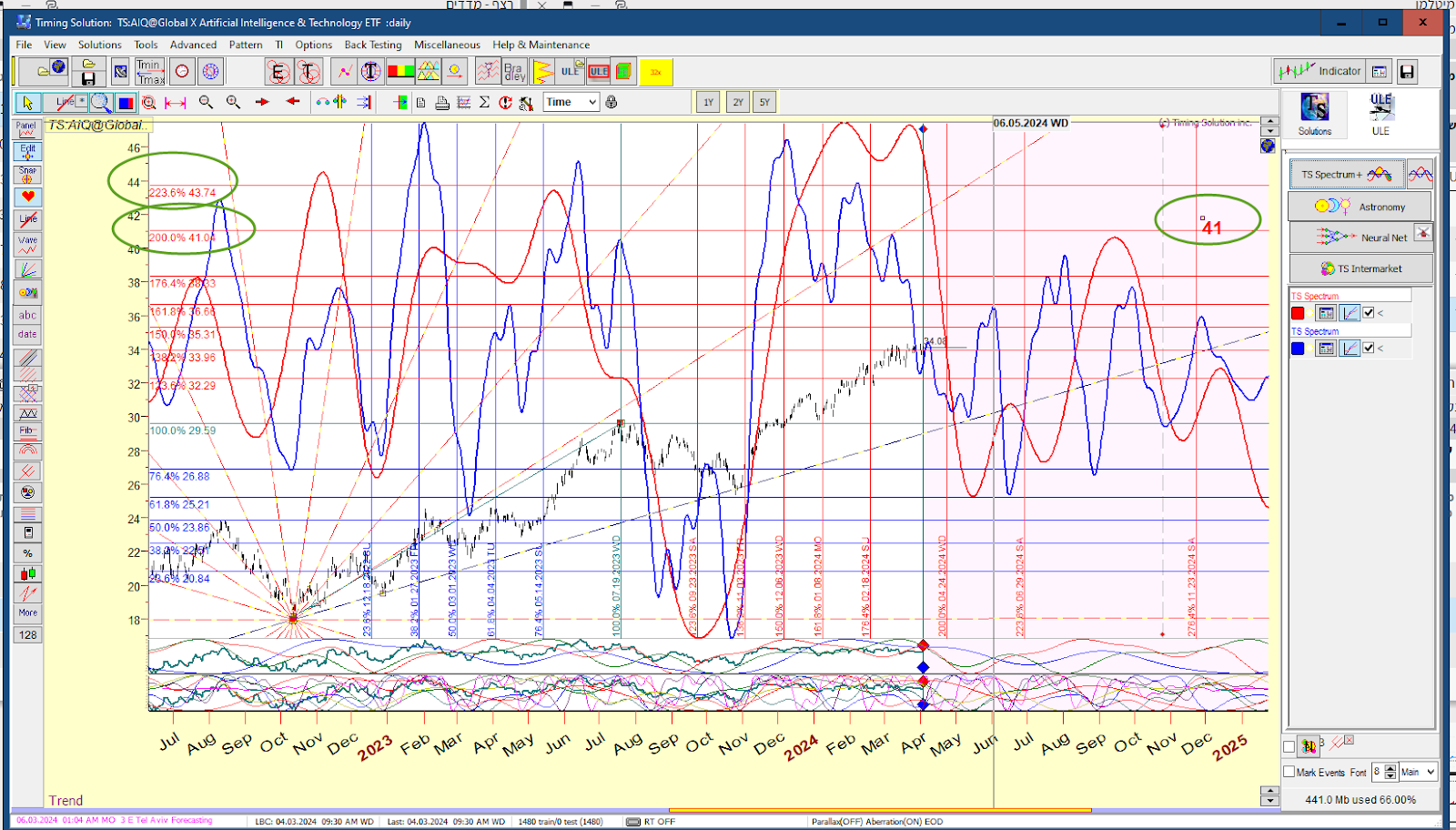Toggle the Snap button in sidebar
1456x830 pixels.
(x=28, y=174)
